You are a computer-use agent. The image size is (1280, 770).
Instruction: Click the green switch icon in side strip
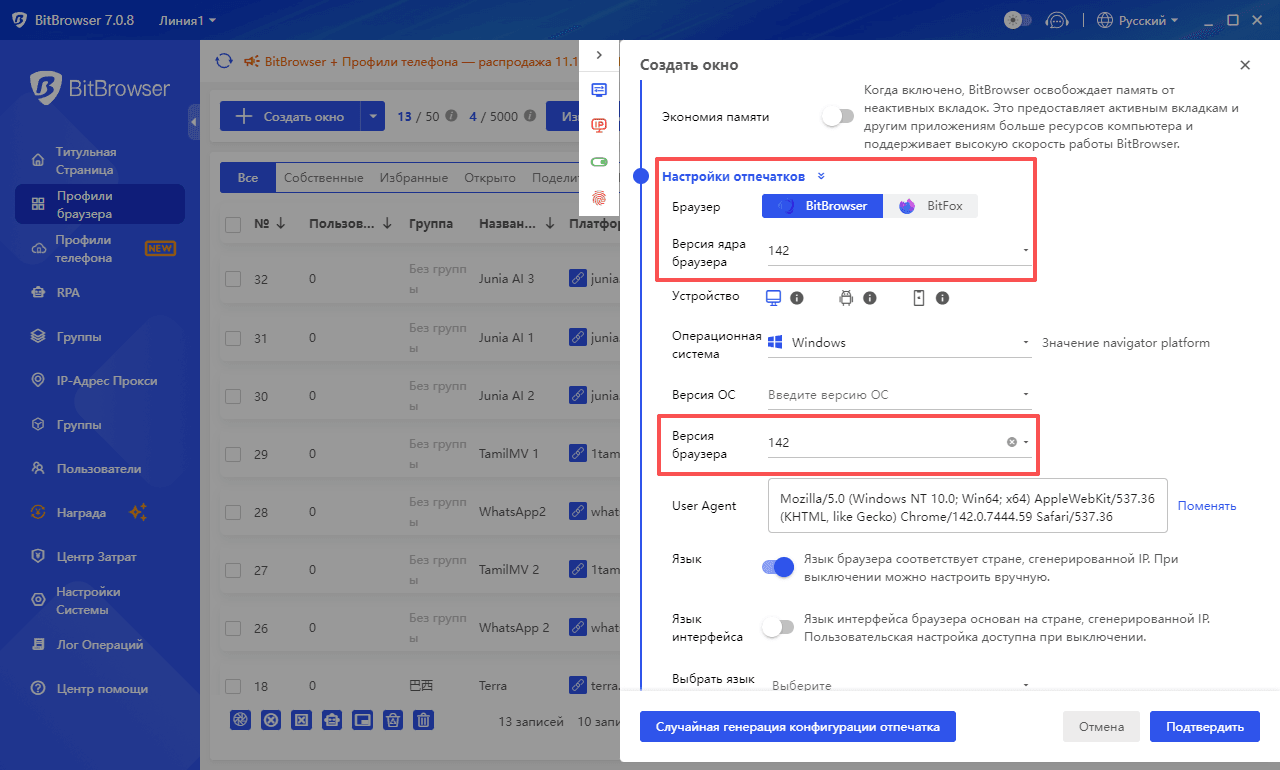pyautogui.click(x=599, y=161)
